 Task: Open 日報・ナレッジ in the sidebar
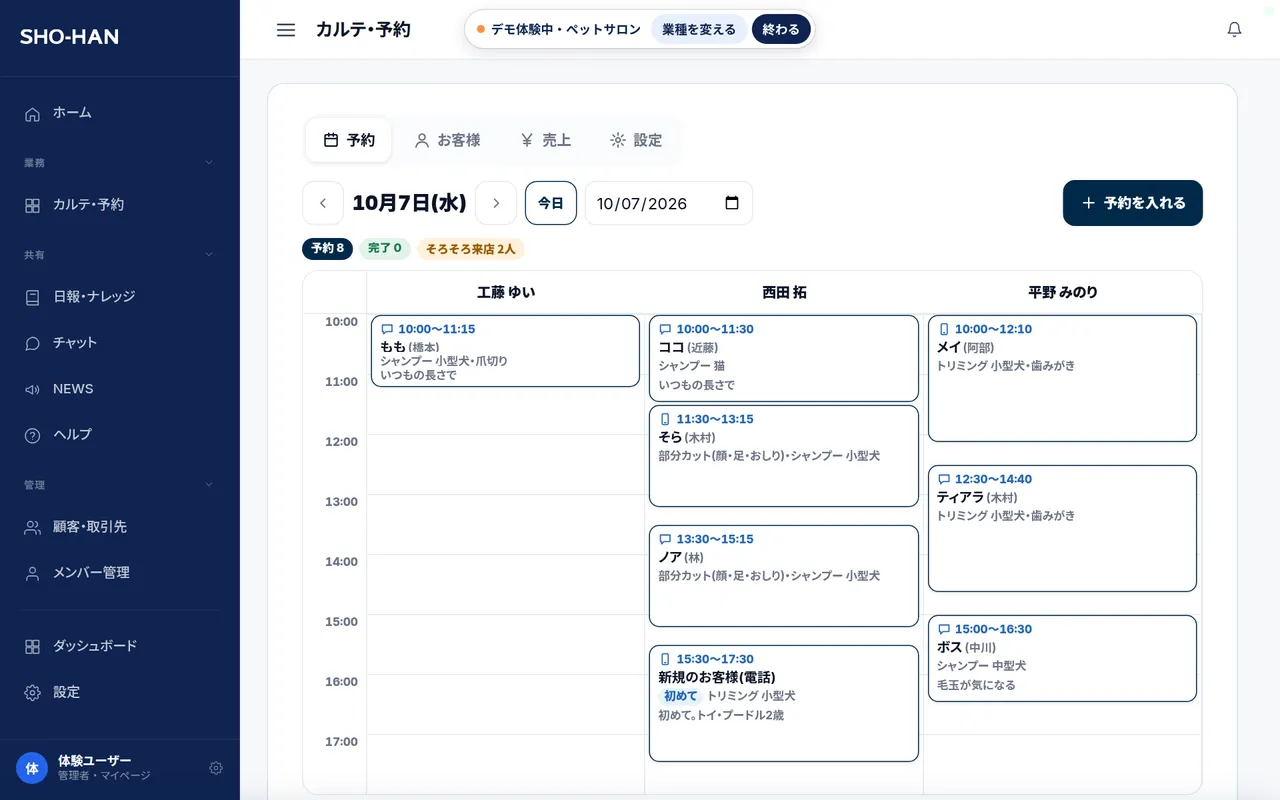[120, 297]
